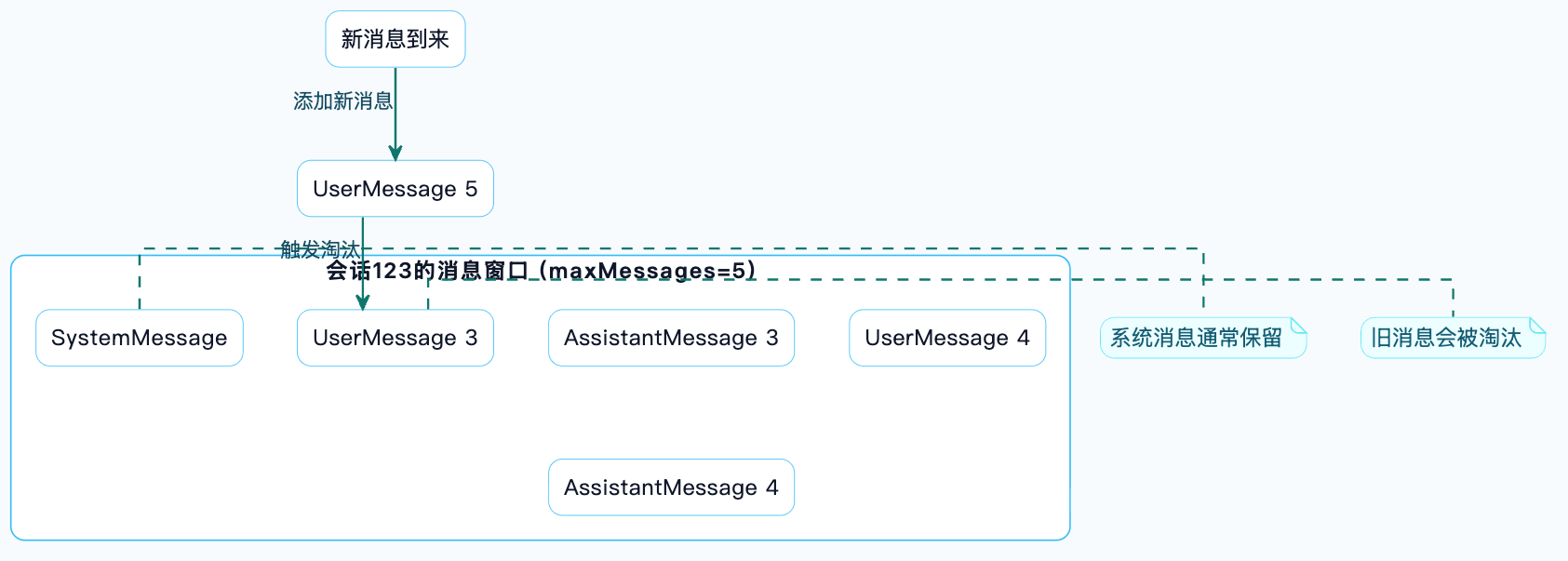Click the 添加新消息 edge label
The height and width of the screenshot is (561, 1568).
(343, 101)
